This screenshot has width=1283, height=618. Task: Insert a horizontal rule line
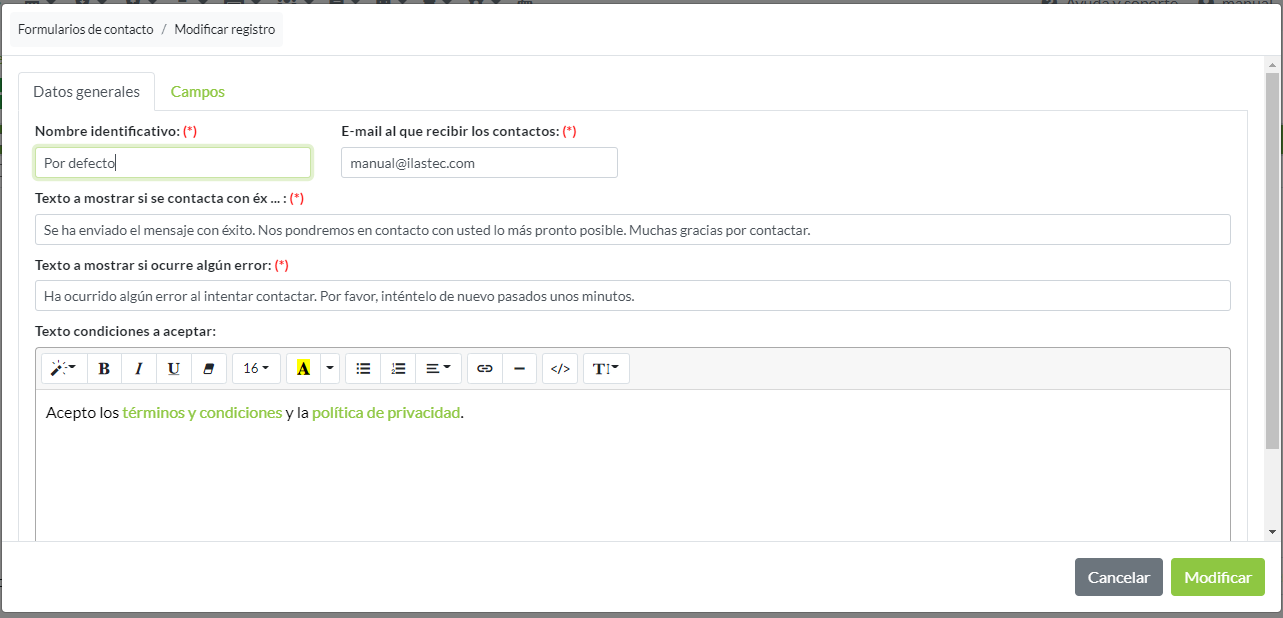[519, 369]
